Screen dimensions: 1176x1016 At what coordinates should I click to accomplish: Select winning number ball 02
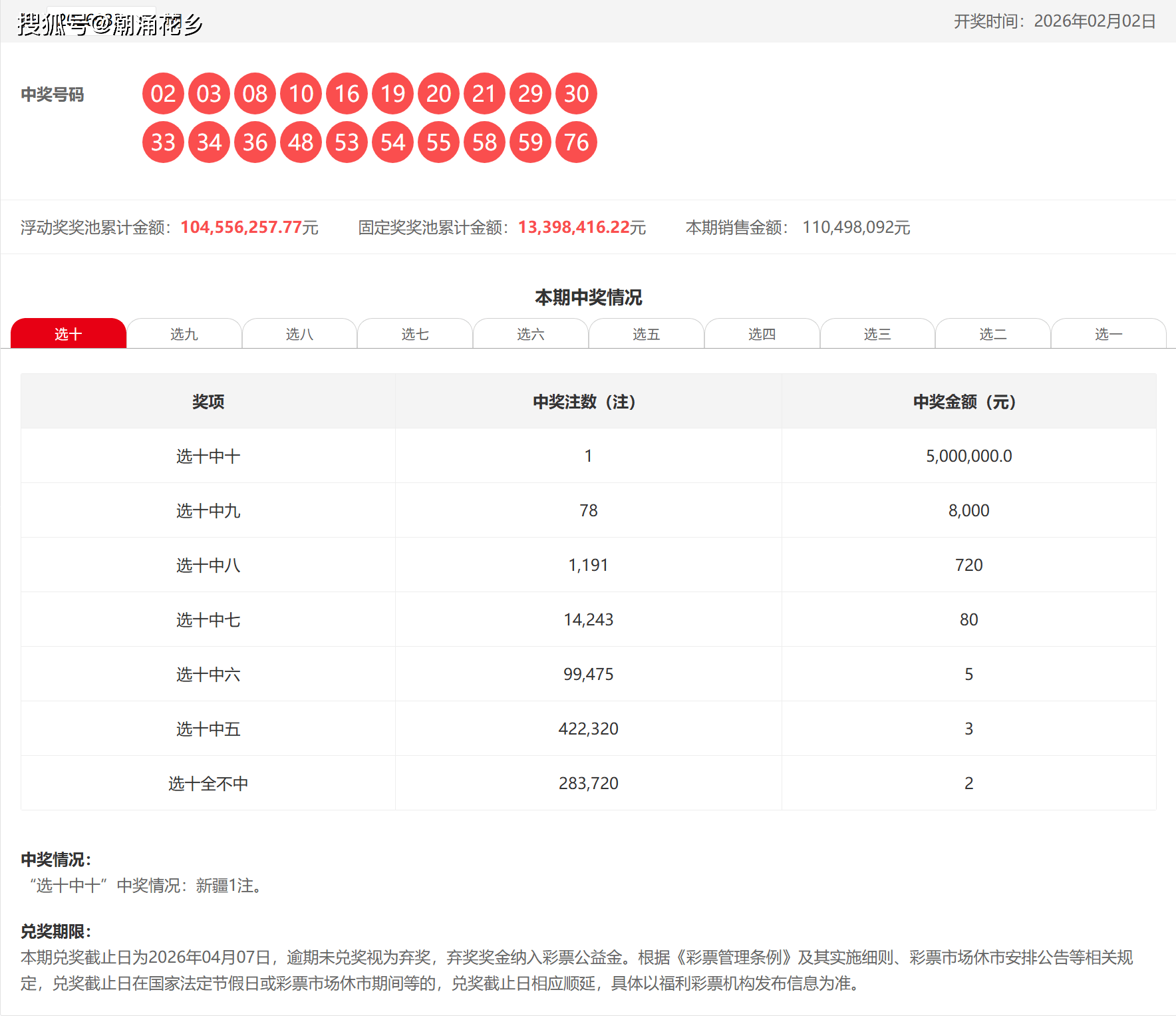pyautogui.click(x=163, y=94)
